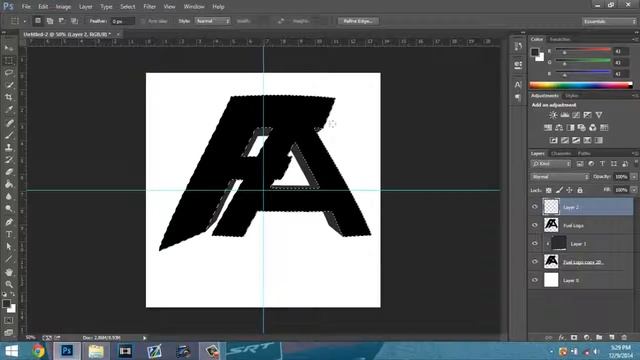Add Brightness/Contrast adjustment icon
This screenshot has width=640, height=360.
553,115
